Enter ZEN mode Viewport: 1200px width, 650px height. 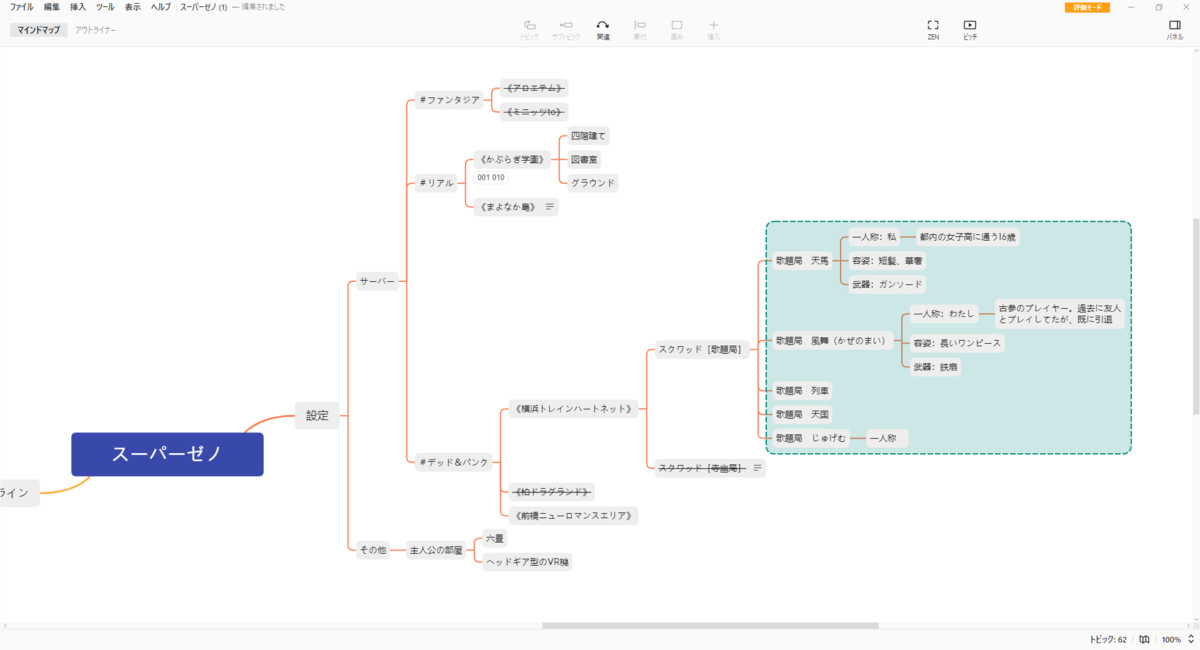(x=933, y=29)
